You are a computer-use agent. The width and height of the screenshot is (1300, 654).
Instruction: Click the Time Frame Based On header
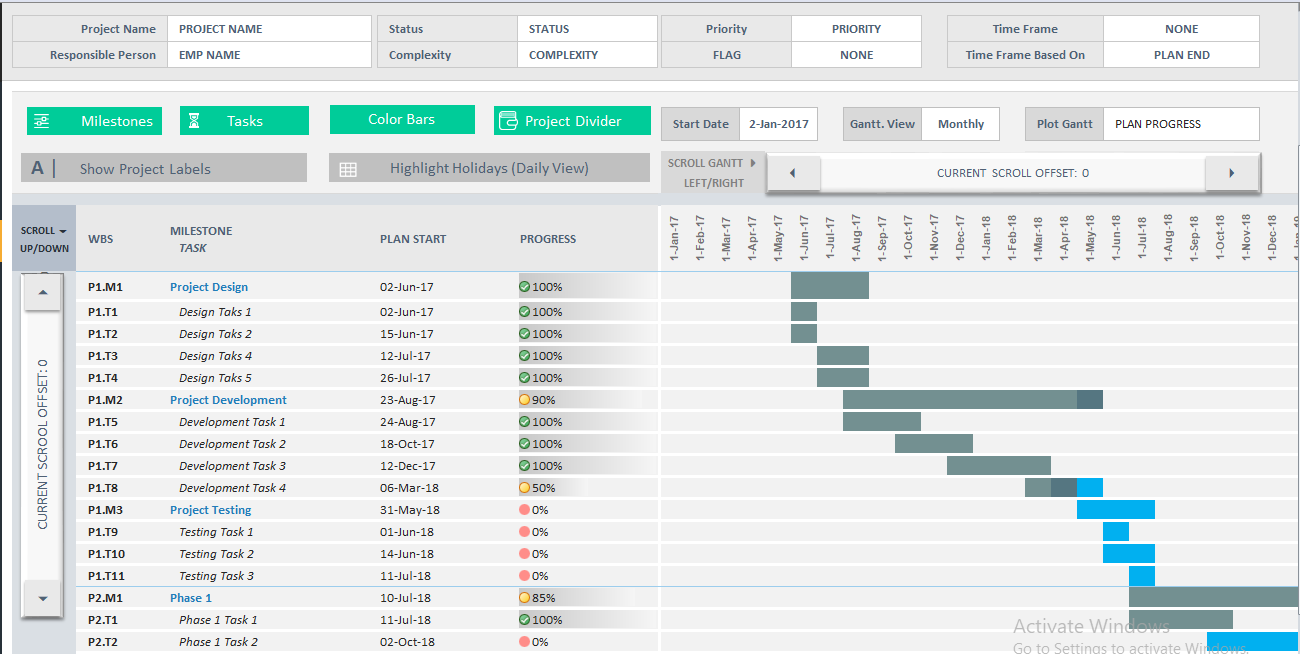pyautogui.click(x=1025, y=54)
